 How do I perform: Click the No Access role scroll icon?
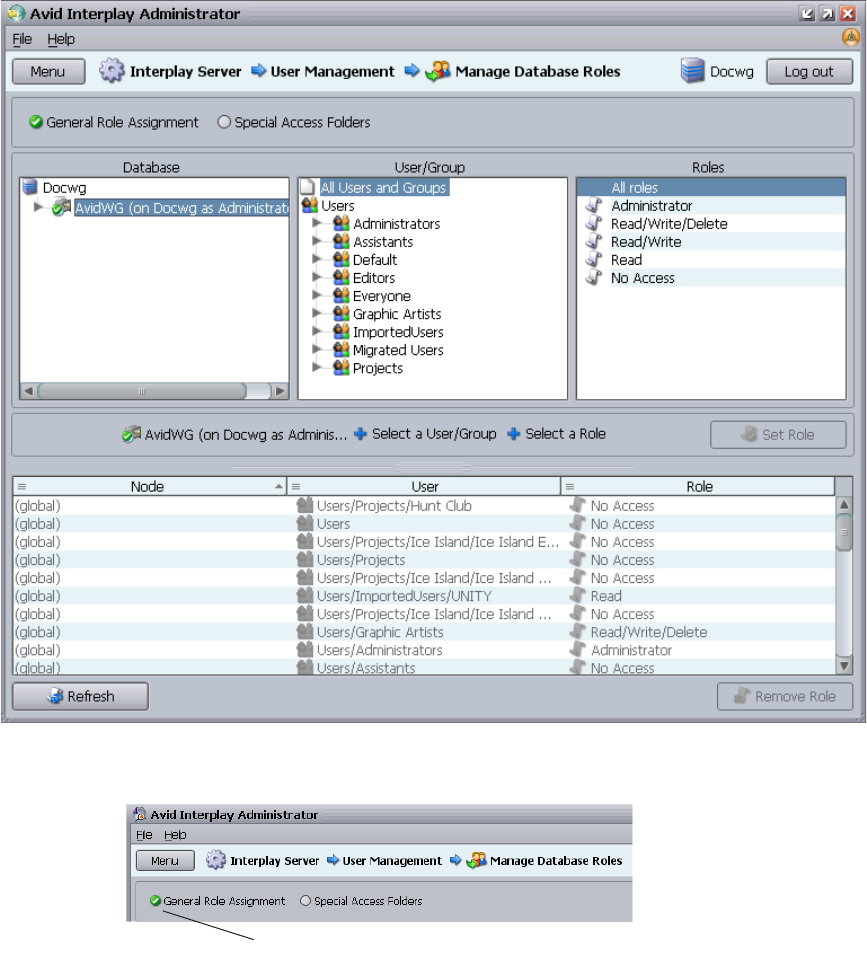[593, 277]
